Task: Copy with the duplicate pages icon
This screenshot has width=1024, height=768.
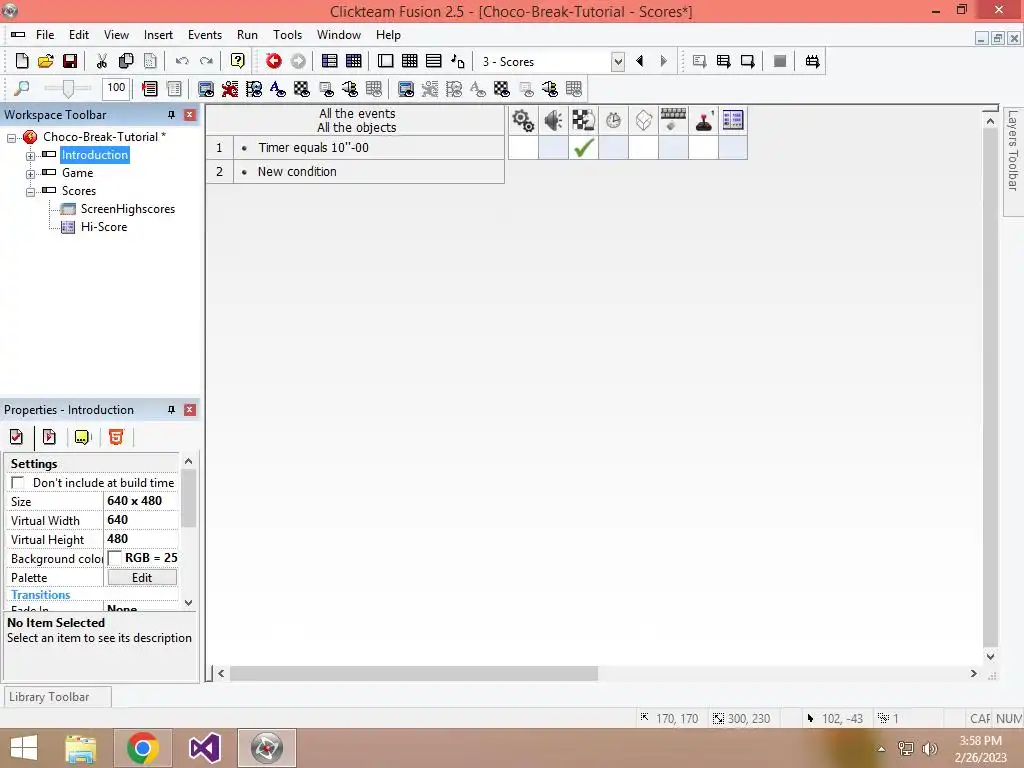Action: [126, 61]
